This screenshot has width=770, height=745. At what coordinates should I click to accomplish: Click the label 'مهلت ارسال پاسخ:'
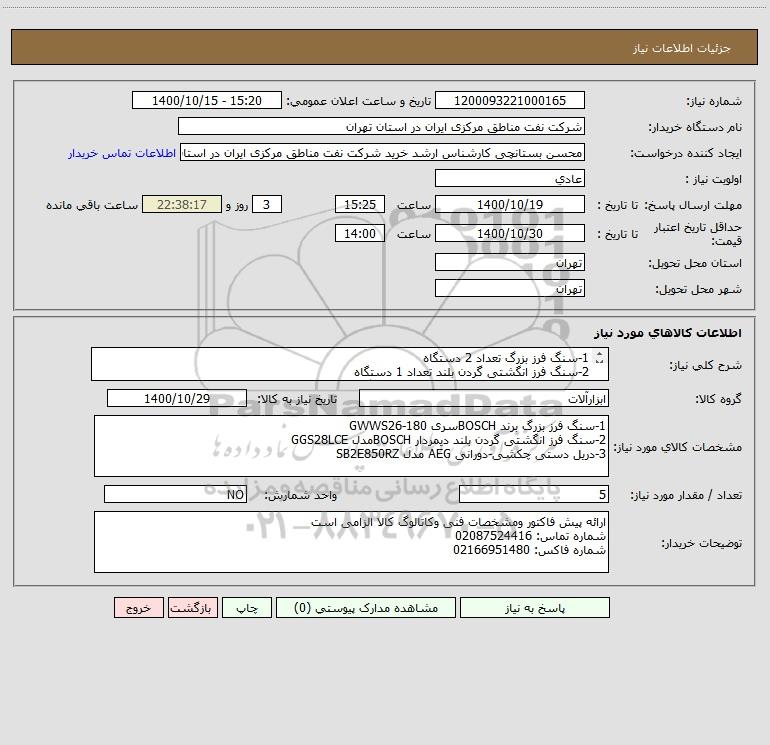click(693, 205)
